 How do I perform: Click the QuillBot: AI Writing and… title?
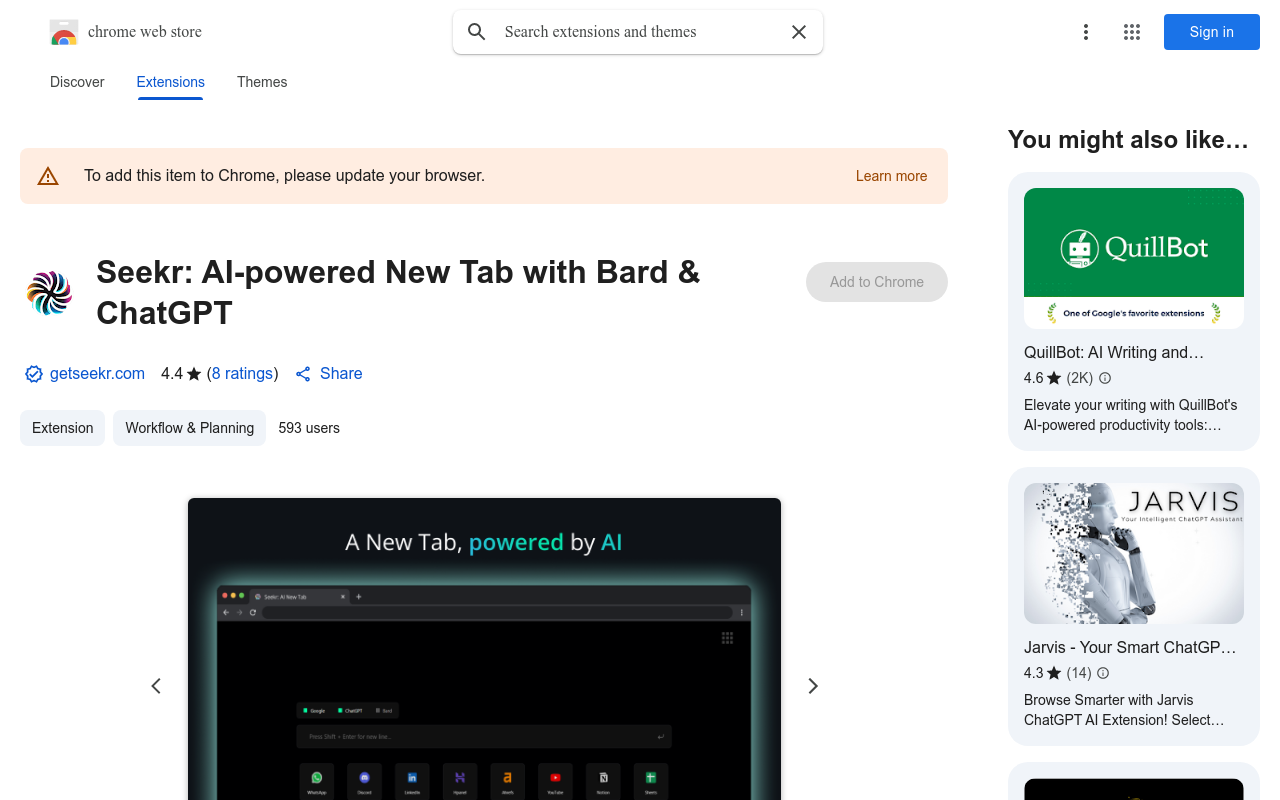click(1114, 352)
